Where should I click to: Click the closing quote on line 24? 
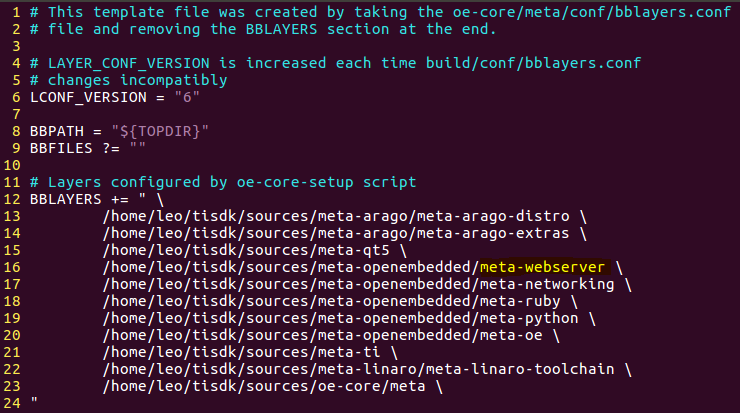coord(34,401)
